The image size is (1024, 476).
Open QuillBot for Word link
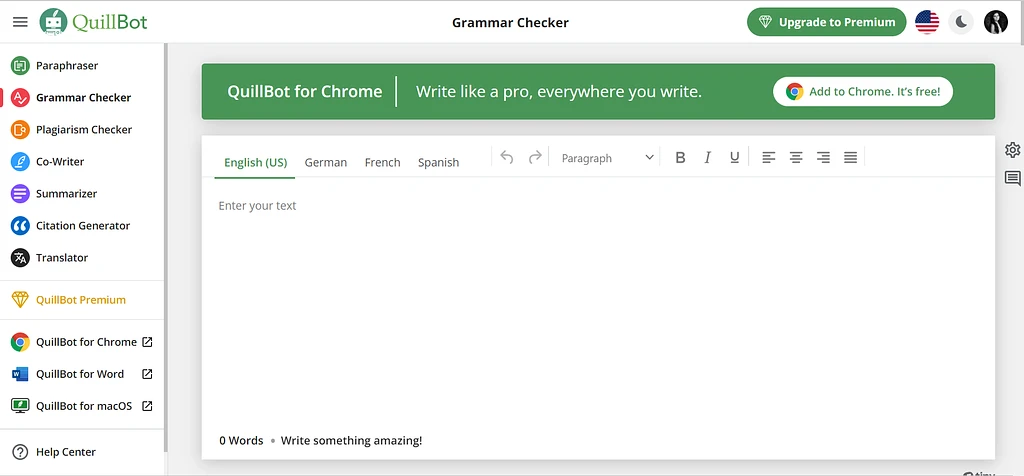coord(82,373)
